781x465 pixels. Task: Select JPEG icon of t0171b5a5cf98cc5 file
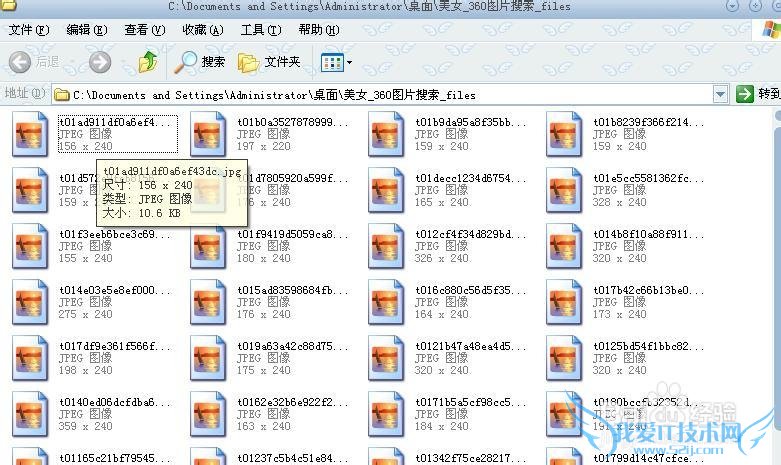coord(386,414)
